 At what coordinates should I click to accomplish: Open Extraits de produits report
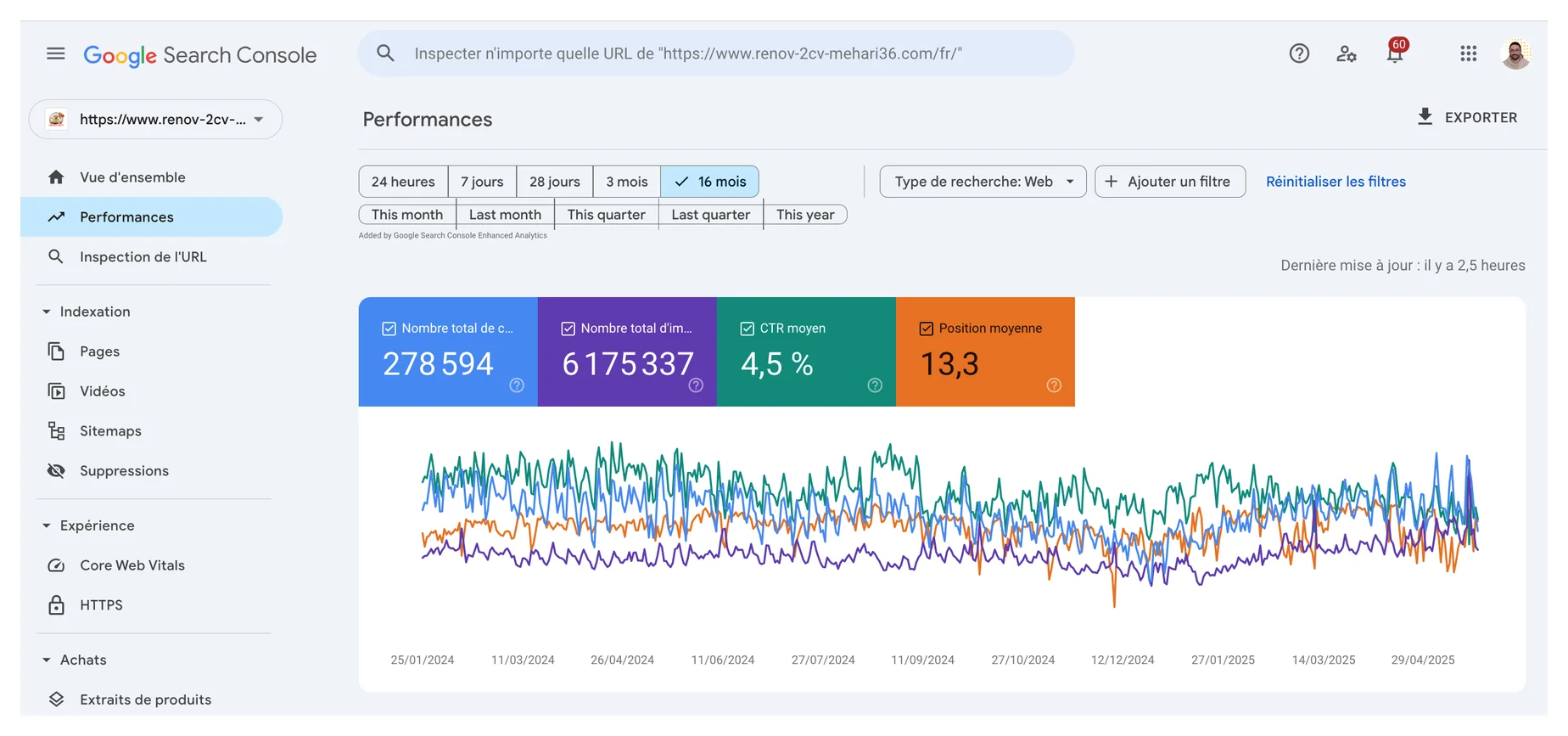point(151,699)
